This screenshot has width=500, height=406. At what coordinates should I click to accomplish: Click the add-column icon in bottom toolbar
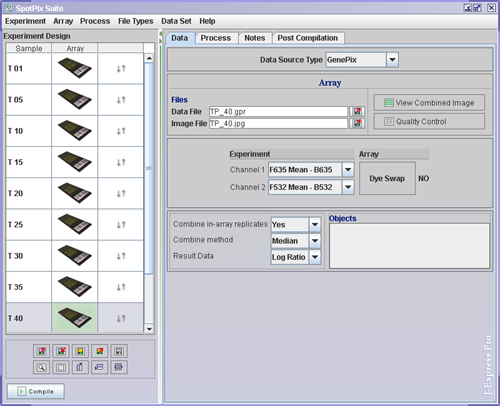point(80,367)
